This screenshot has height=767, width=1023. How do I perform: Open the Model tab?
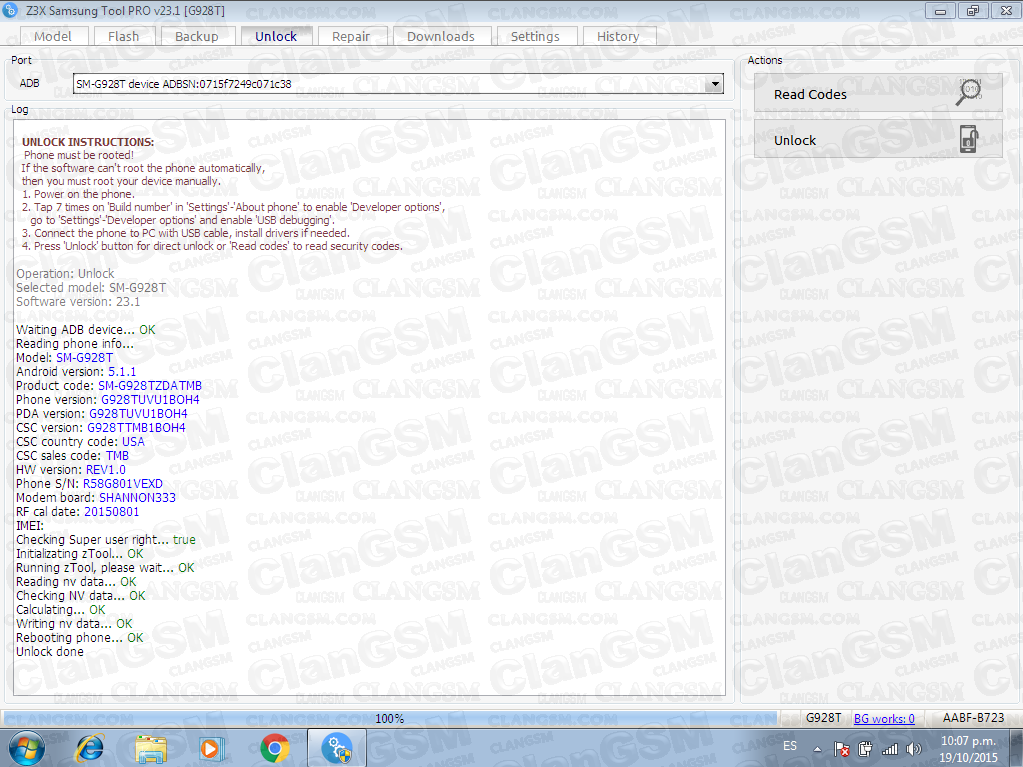[x=53, y=37]
